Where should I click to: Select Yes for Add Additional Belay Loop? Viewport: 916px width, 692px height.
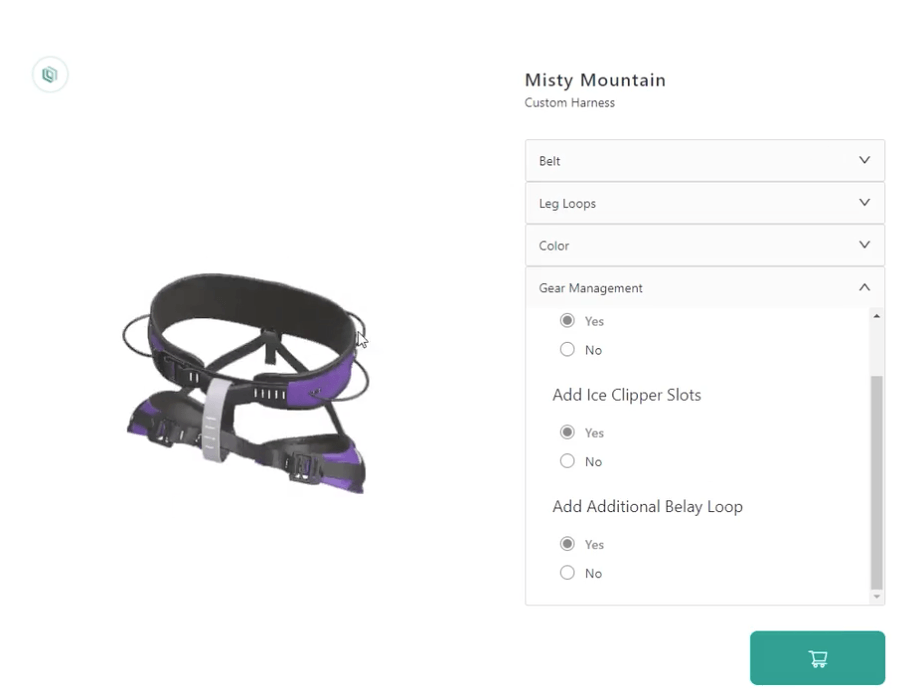[x=568, y=545]
